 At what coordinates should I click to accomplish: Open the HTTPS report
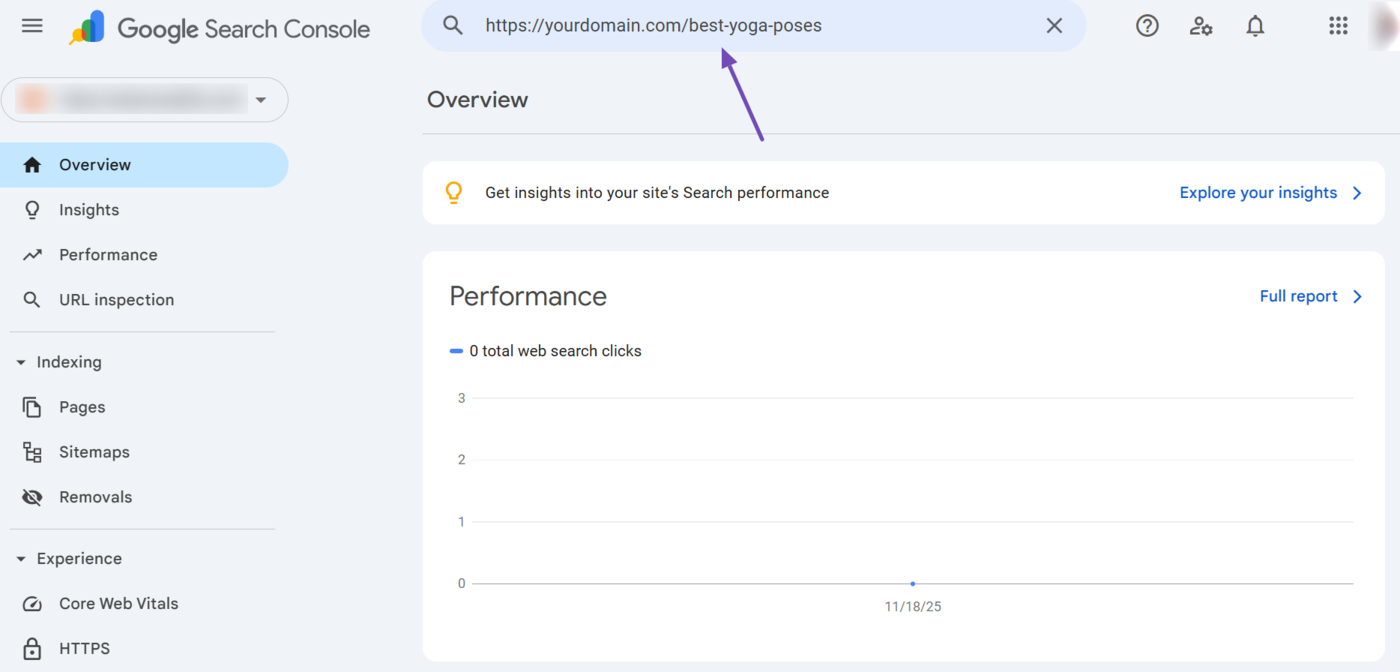click(85, 648)
